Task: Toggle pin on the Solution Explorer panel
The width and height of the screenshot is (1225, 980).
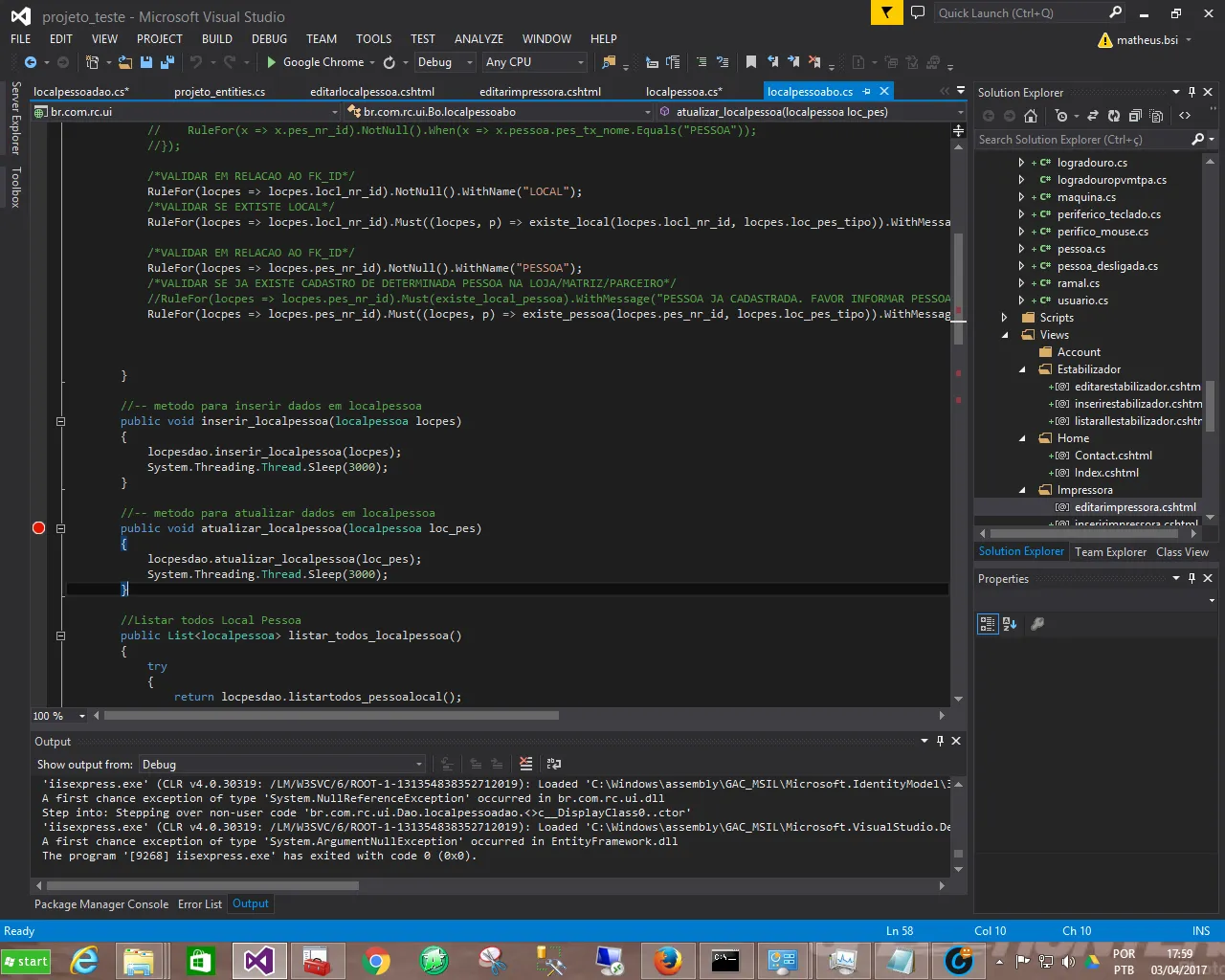Action: coord(1192,93)
